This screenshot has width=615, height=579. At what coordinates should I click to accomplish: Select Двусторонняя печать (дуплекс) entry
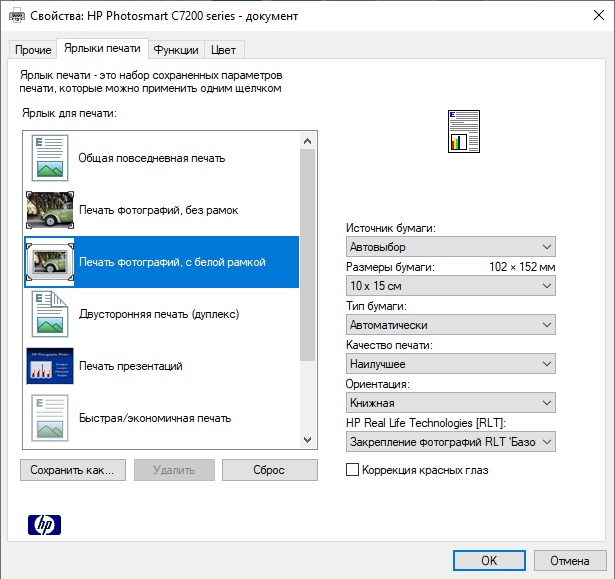(162, 314)
